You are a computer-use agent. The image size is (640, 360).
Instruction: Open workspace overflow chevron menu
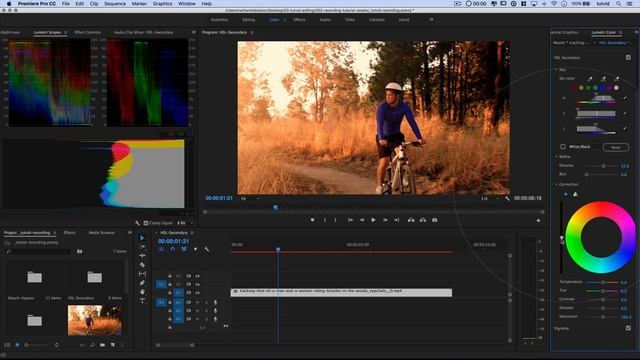pyautogui.click(x=431, y=19)
